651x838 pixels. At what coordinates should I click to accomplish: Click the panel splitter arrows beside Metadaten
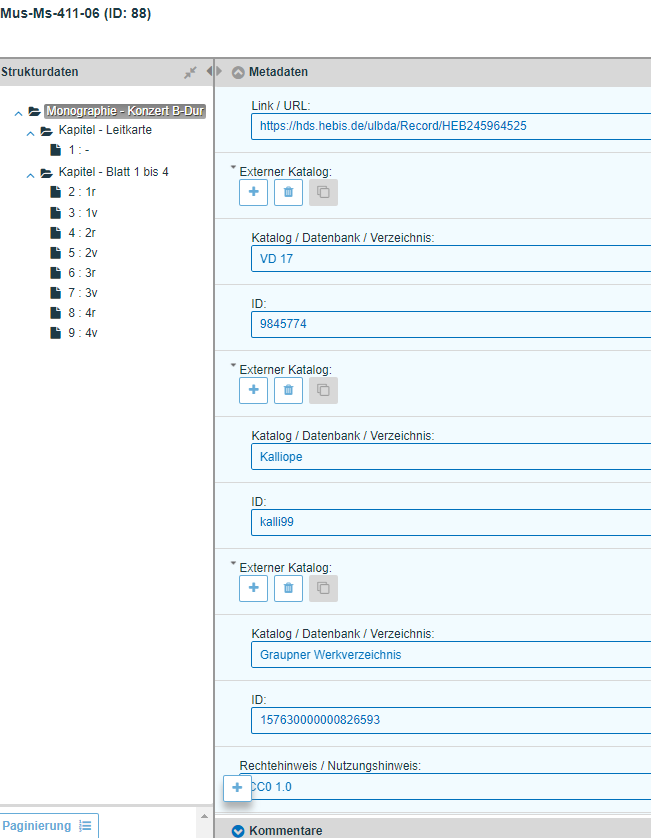[214, 71]
